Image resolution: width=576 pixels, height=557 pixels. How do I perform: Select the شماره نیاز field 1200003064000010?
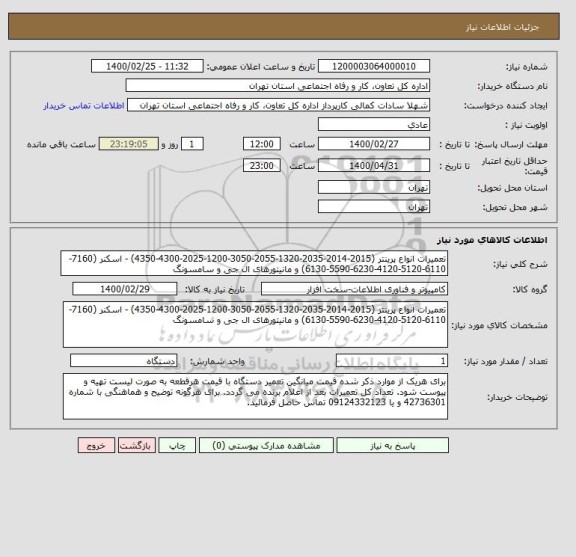click(x=374, y=67)
